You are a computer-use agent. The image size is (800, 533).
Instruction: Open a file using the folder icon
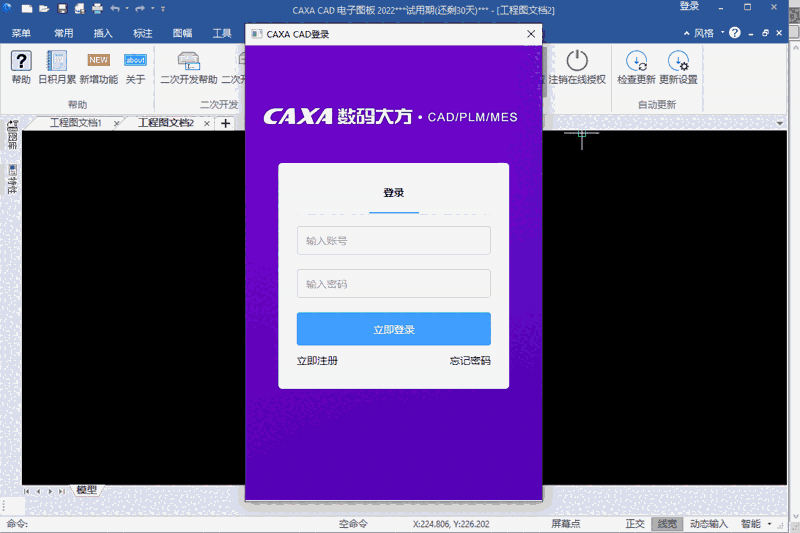(x=44, y=9)
